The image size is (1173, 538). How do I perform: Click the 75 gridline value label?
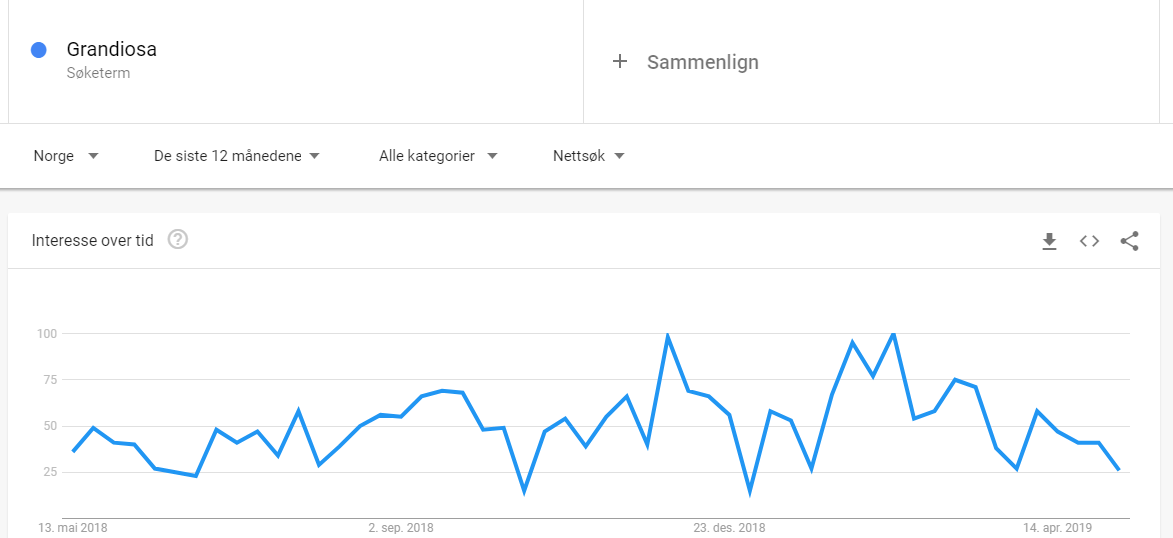49,379
